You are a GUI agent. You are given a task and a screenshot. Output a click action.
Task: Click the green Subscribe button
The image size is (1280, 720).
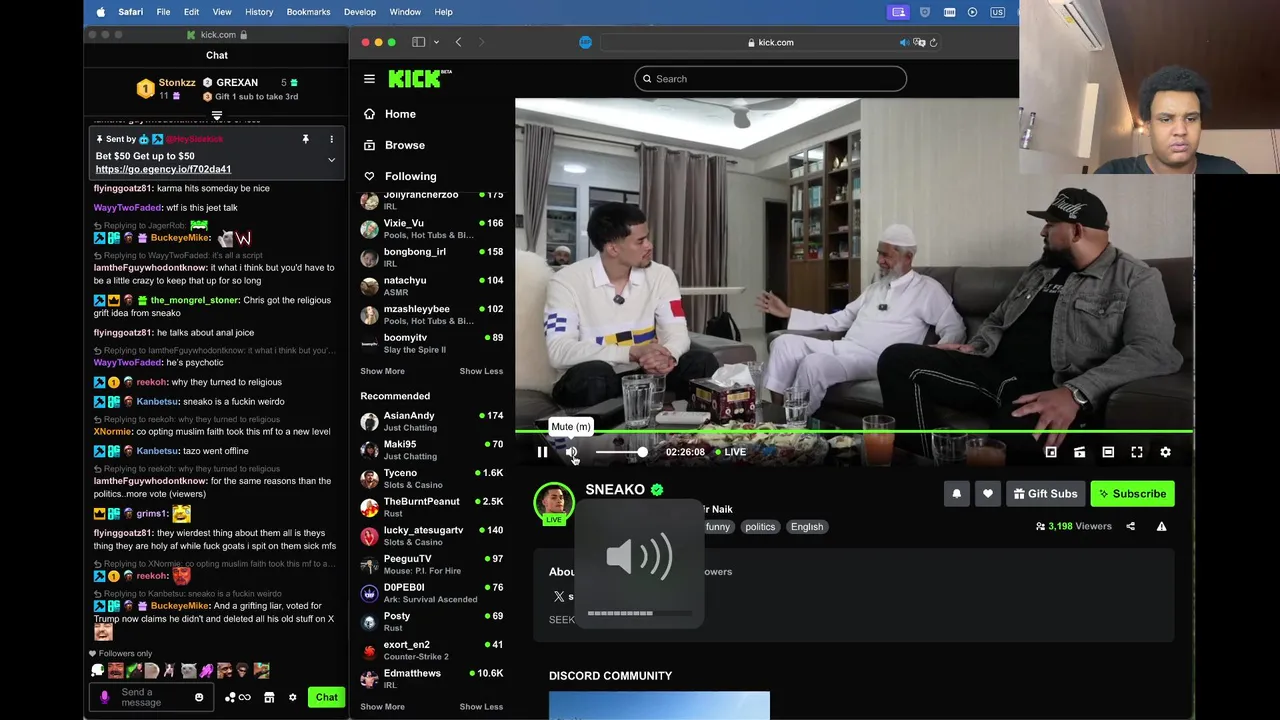coord(1132,493)
